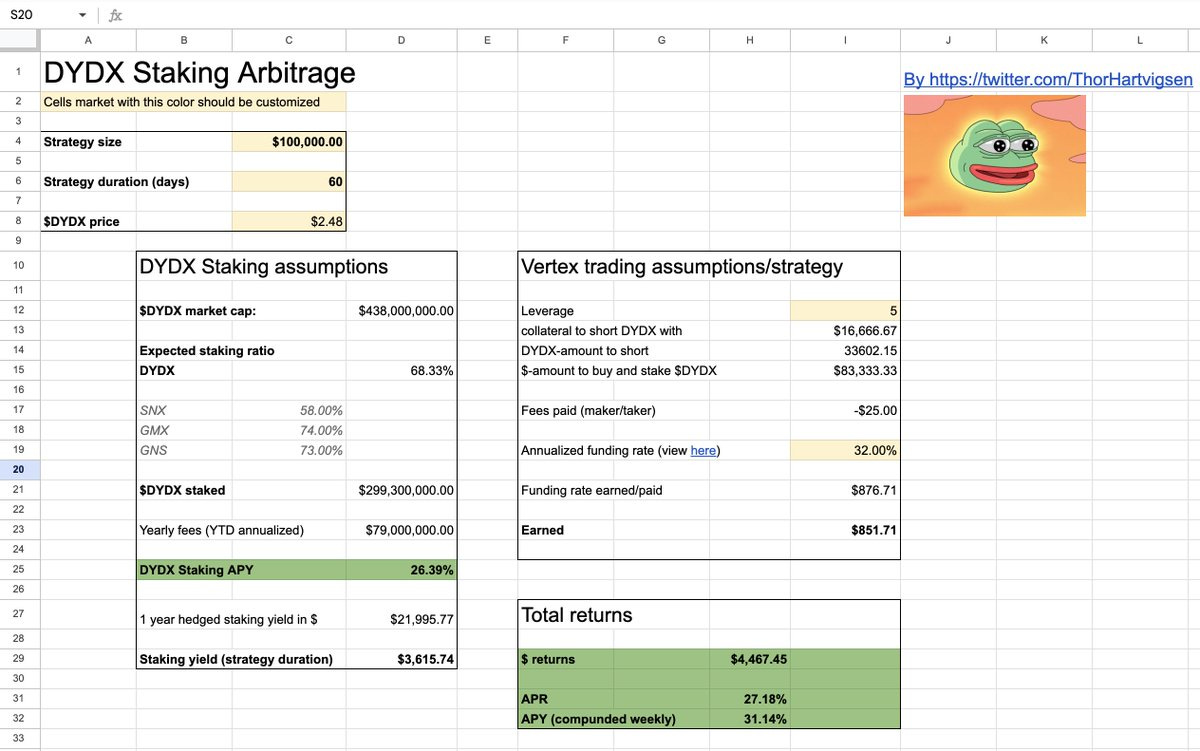This screenshot has width=1200, height=751.
Task: Click the 31.14% APY value
Action: pos(764,719)
